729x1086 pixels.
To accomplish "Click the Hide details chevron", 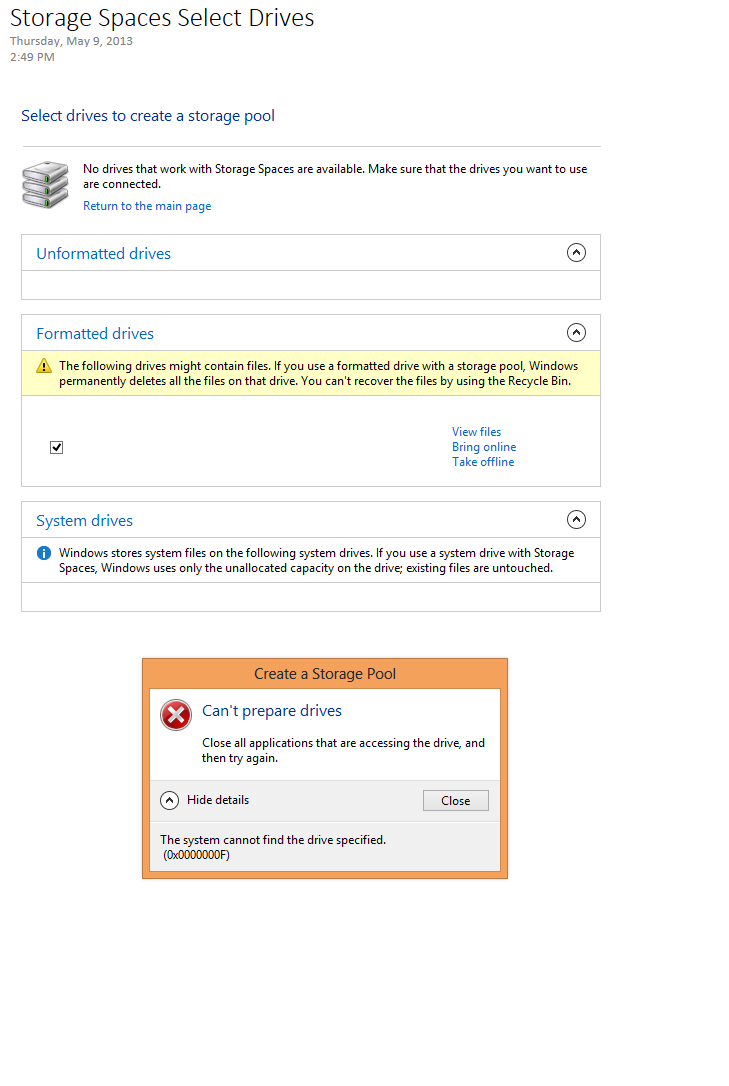I will [170, 801].
